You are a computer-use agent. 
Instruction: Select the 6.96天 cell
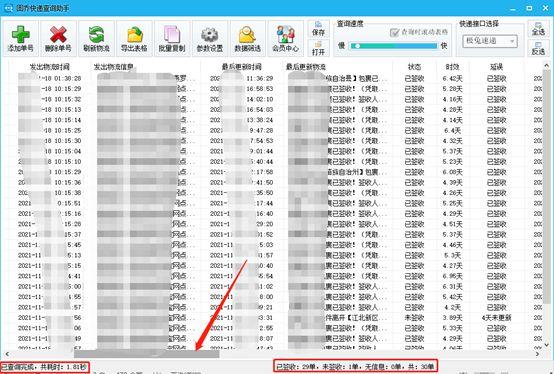[x=452, y=276]
